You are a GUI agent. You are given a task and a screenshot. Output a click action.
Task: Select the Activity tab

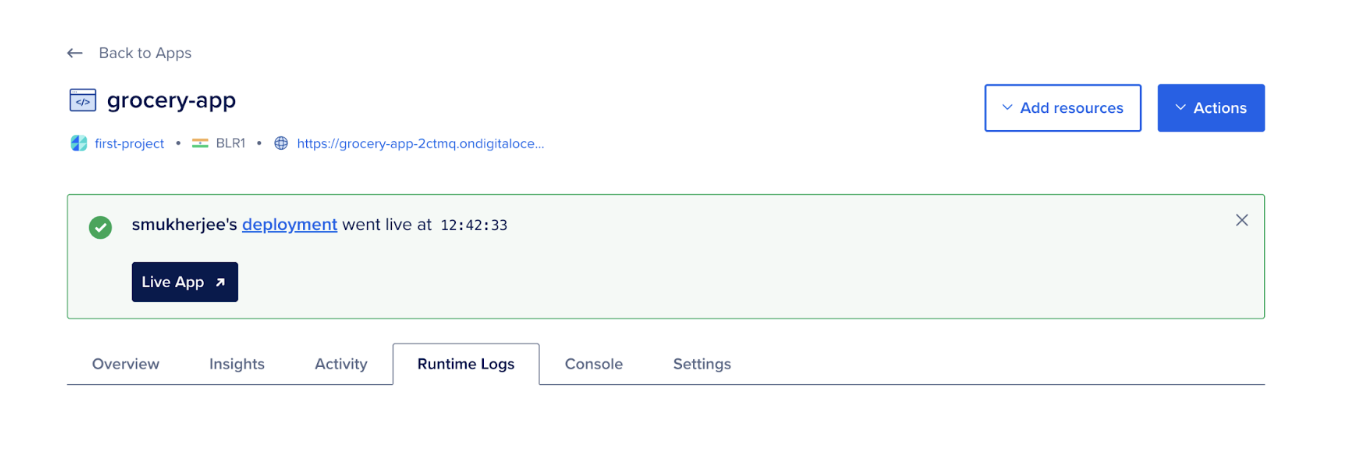point(341,364)
